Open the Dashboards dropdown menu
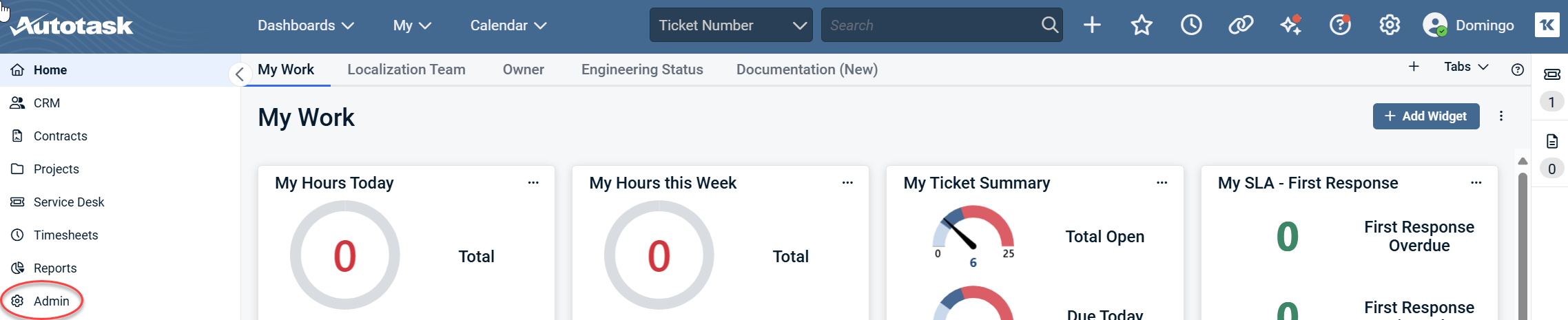This screenshot has height=320, width=1568. point(305,25)
